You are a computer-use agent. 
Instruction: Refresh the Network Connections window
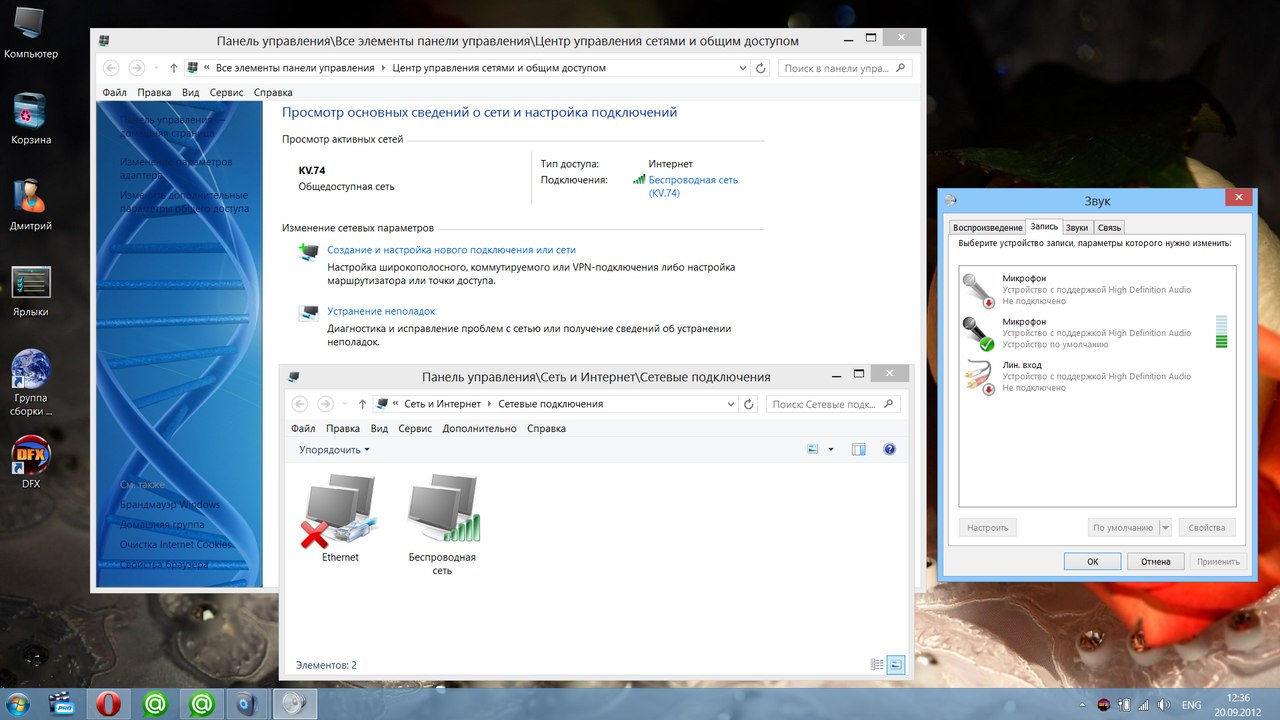coord(749,404)
